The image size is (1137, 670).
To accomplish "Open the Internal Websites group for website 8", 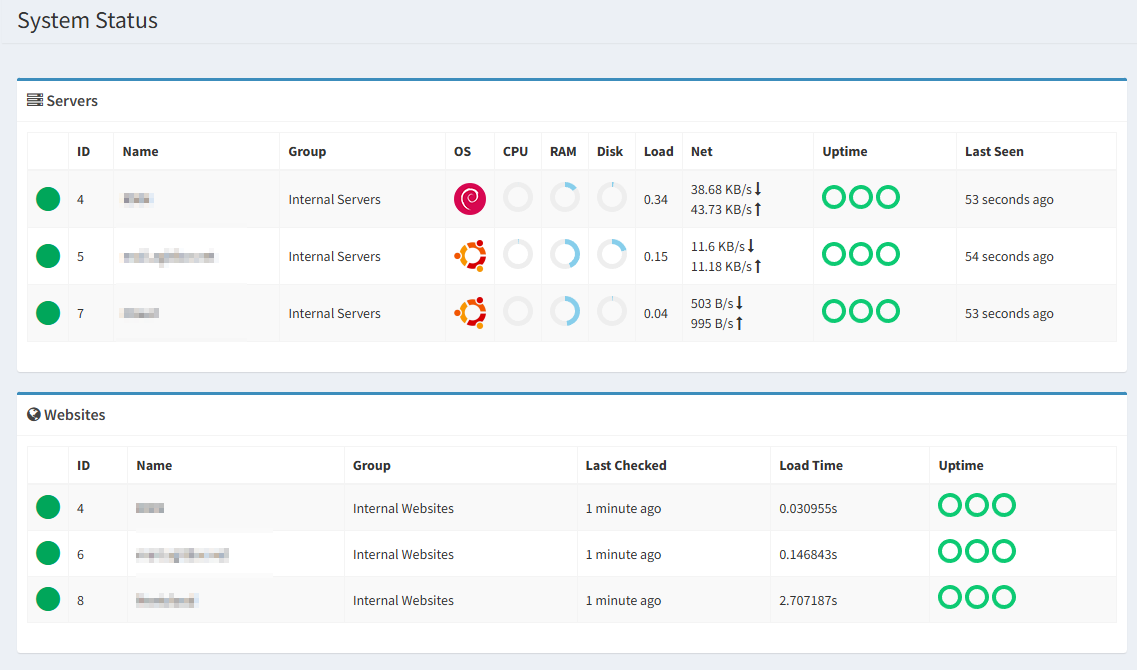I will tap(403, 599).
